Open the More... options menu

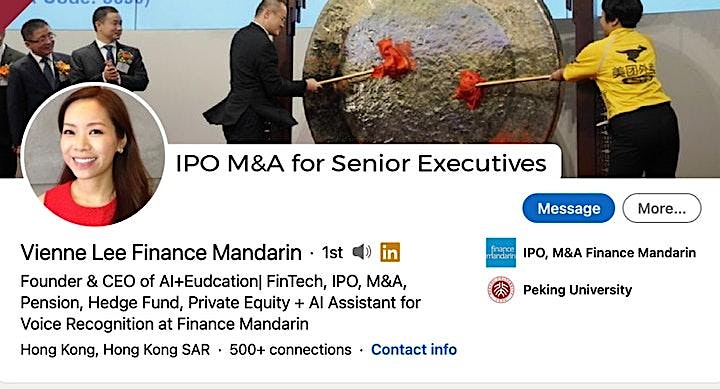coord(662,209)
